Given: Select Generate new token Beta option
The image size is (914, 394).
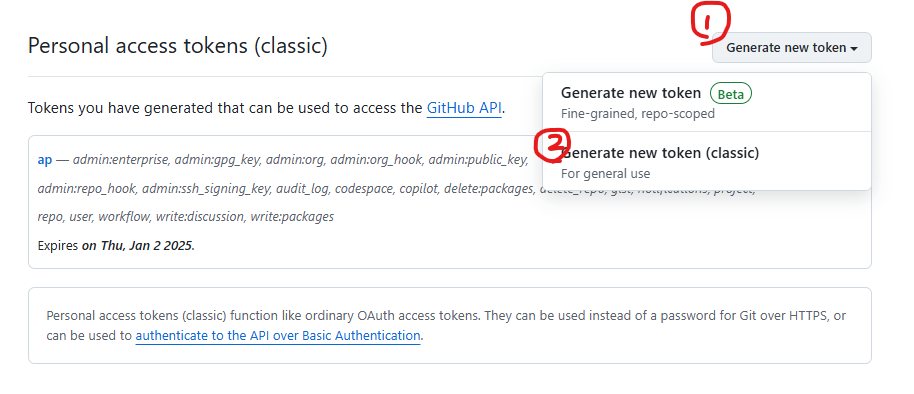Looking at the screenshot, I should point(706,102).
